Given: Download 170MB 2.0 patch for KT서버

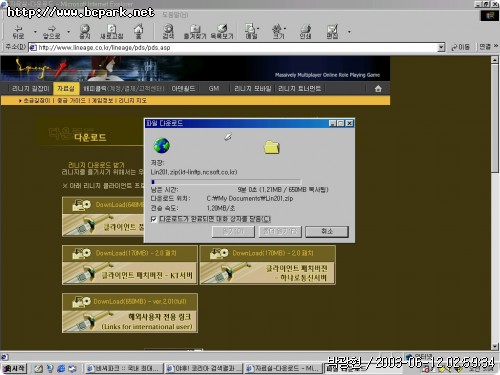Looking at the screenshot, I should pos(130,265).
